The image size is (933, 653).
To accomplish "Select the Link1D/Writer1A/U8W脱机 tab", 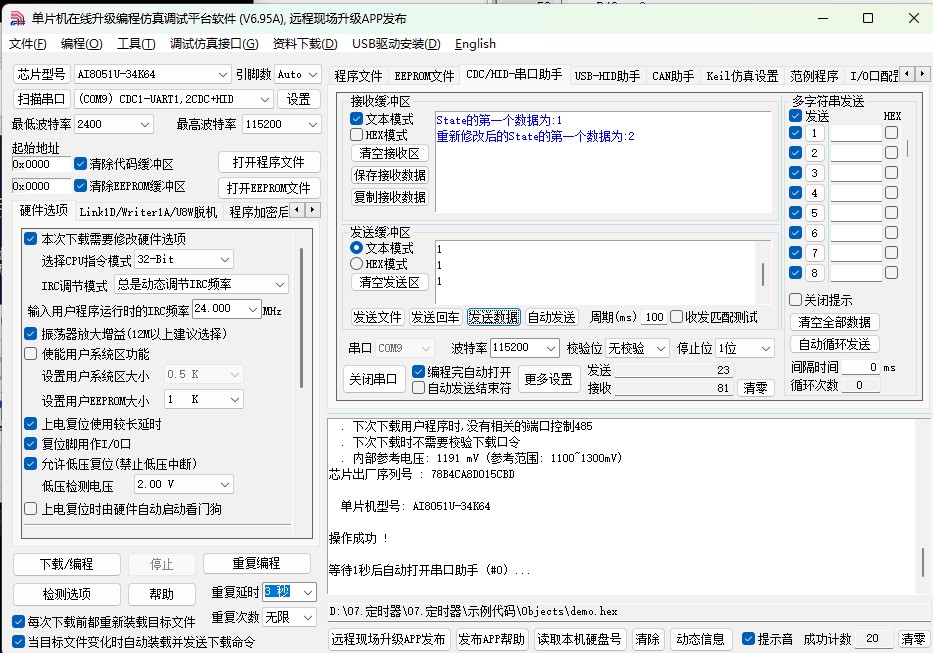I will (148, 212).
